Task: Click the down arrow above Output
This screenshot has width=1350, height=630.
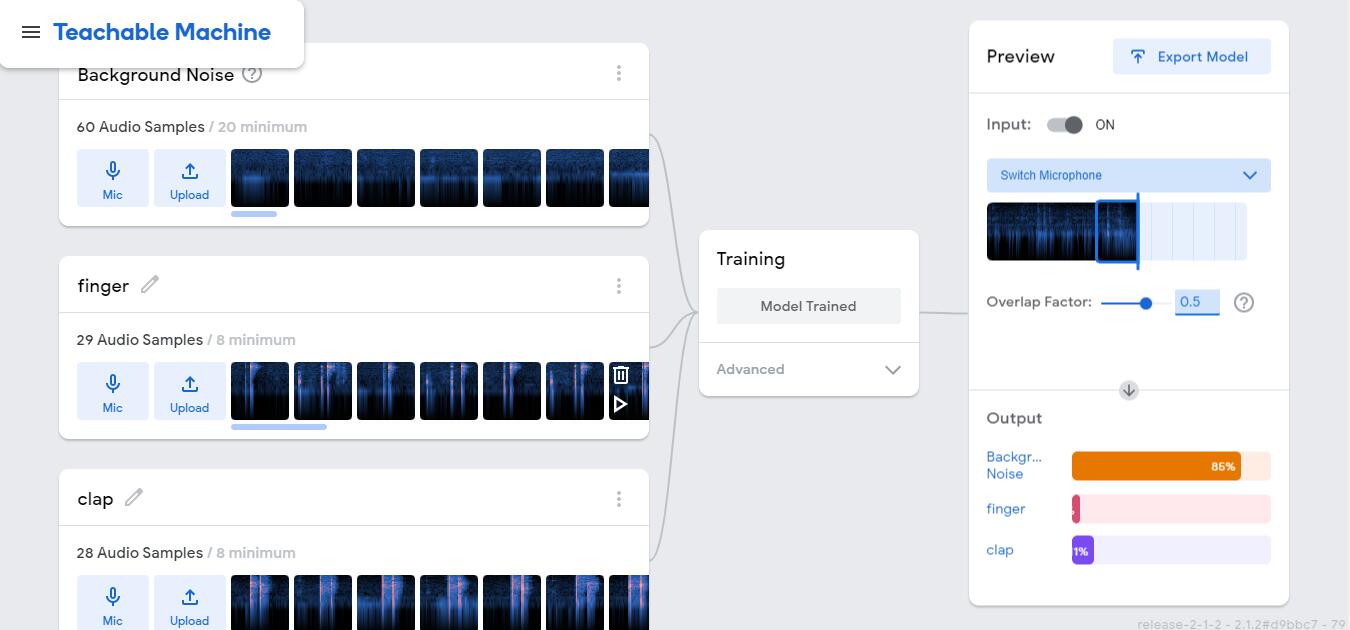Action: click(1129, 390)
